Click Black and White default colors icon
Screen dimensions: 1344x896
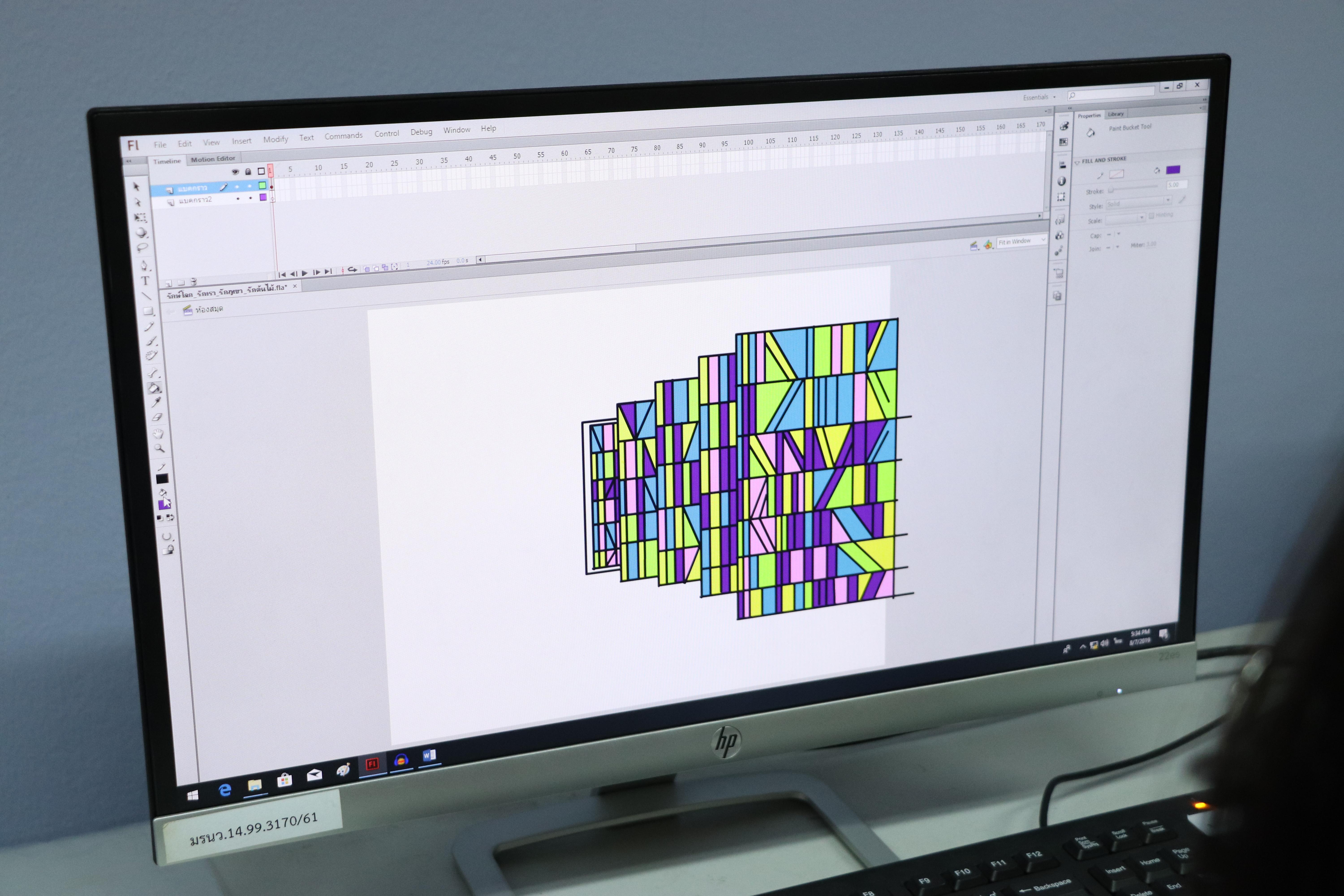[x=159, y=518]
